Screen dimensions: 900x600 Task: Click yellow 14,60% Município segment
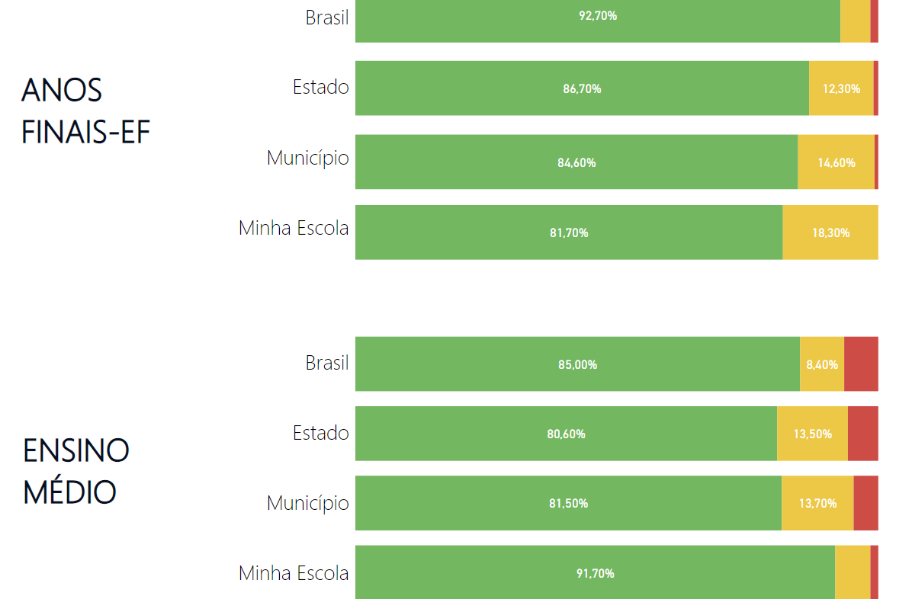[x=836, y=162]
